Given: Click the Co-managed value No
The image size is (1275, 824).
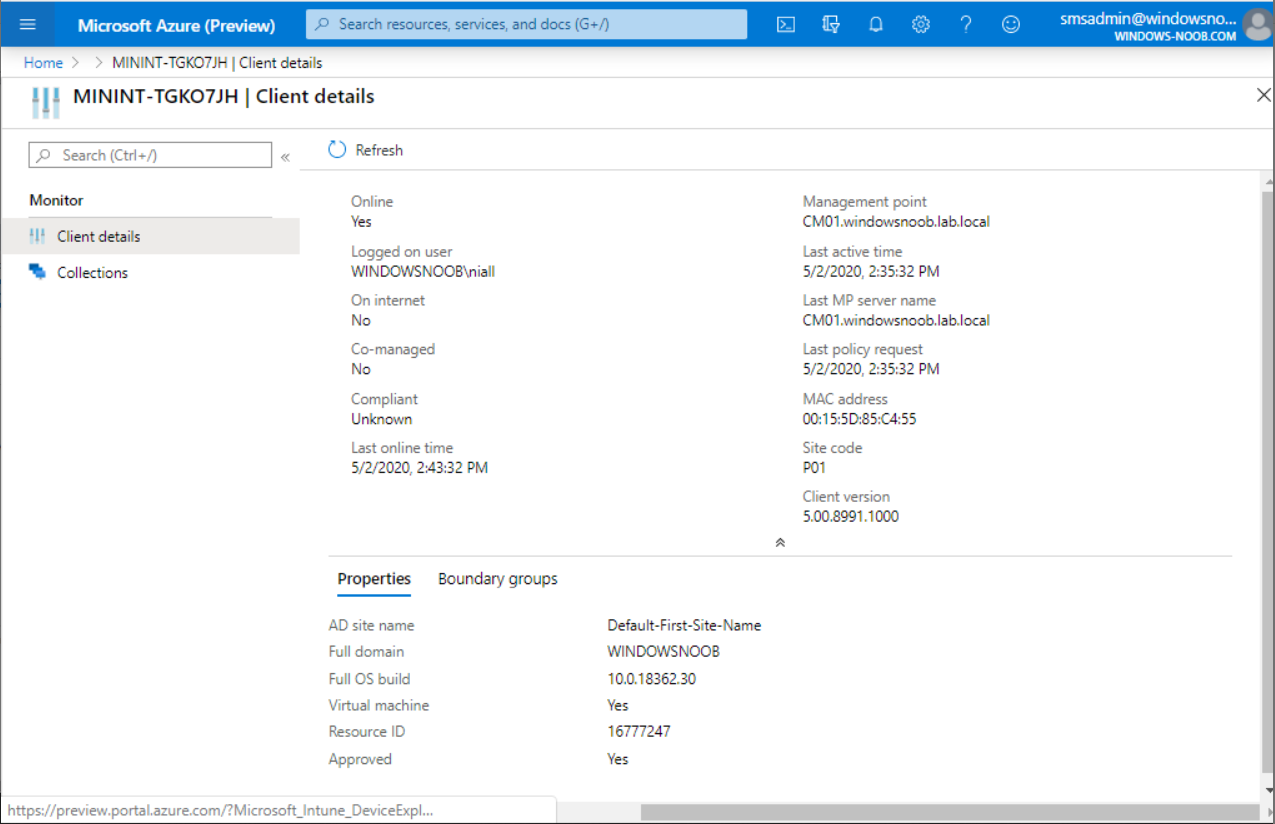Looking at the screenshot, I should pos(361,369).
